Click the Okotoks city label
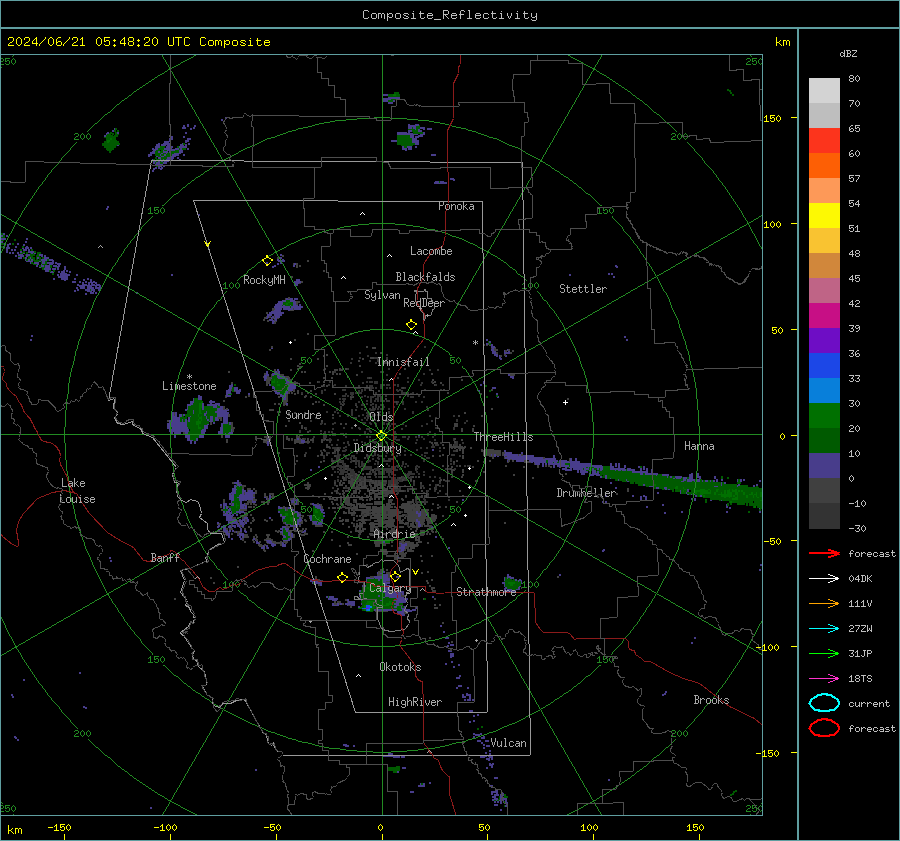 tap(400, 666)
